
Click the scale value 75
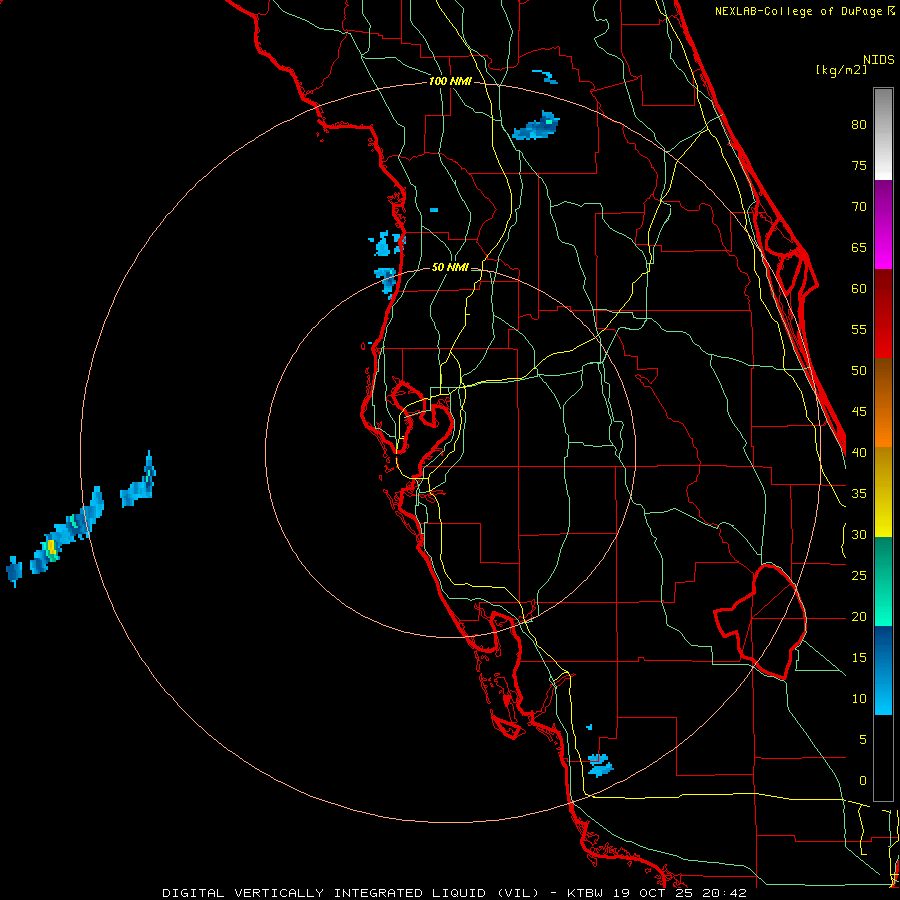(859, 166)
